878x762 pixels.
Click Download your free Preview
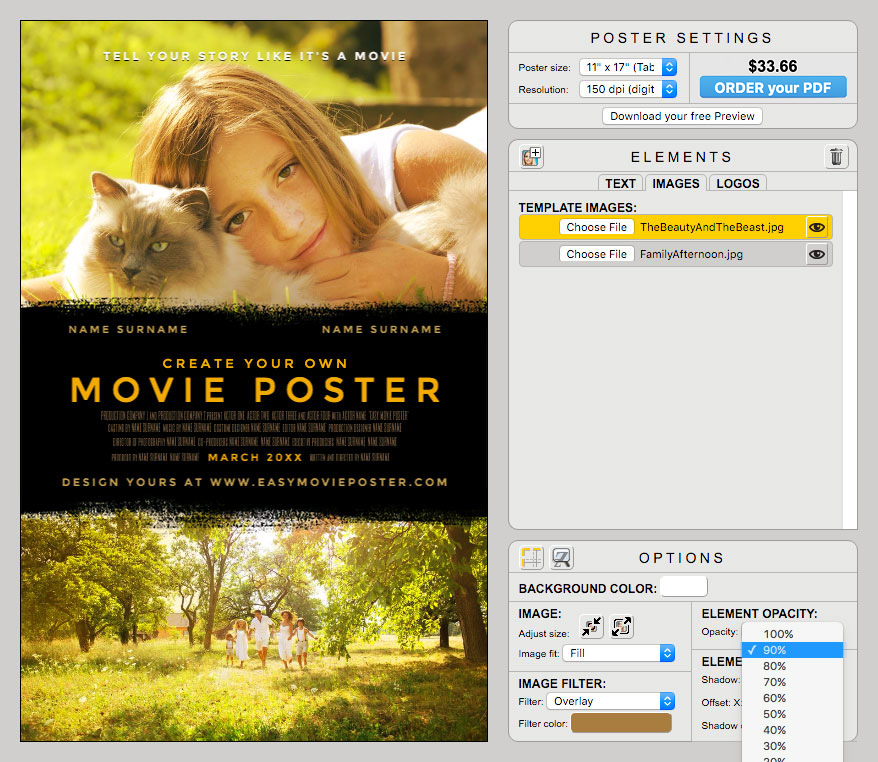pyautogui.click(x=681, y=115)
